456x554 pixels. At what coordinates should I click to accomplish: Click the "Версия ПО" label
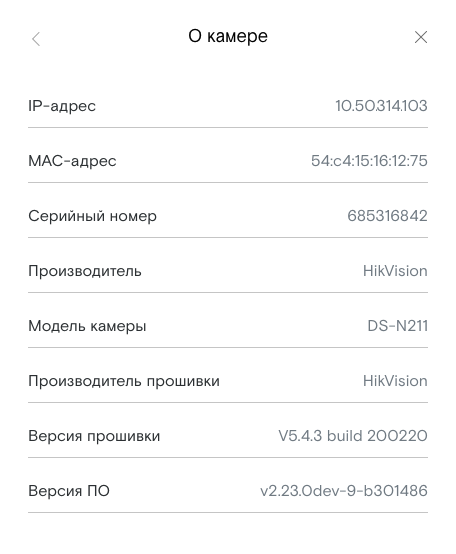click(x=69, y=491)
